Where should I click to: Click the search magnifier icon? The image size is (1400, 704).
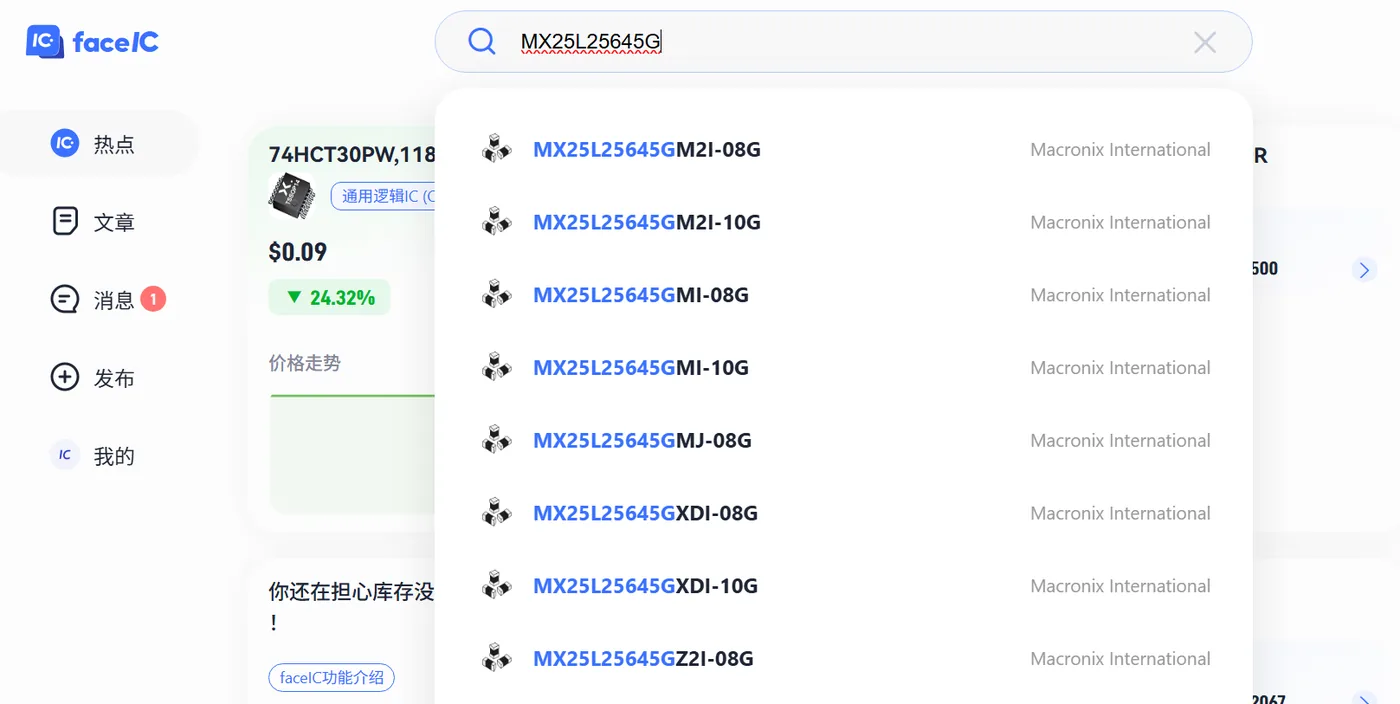click(482, 41)
